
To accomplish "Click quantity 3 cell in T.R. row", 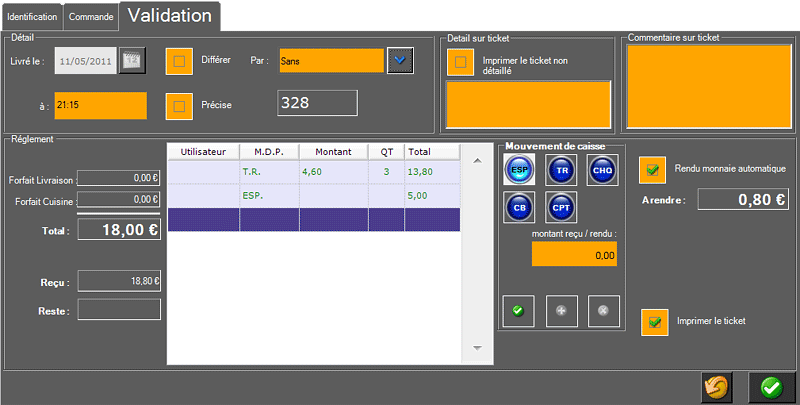I will [386, 172].
